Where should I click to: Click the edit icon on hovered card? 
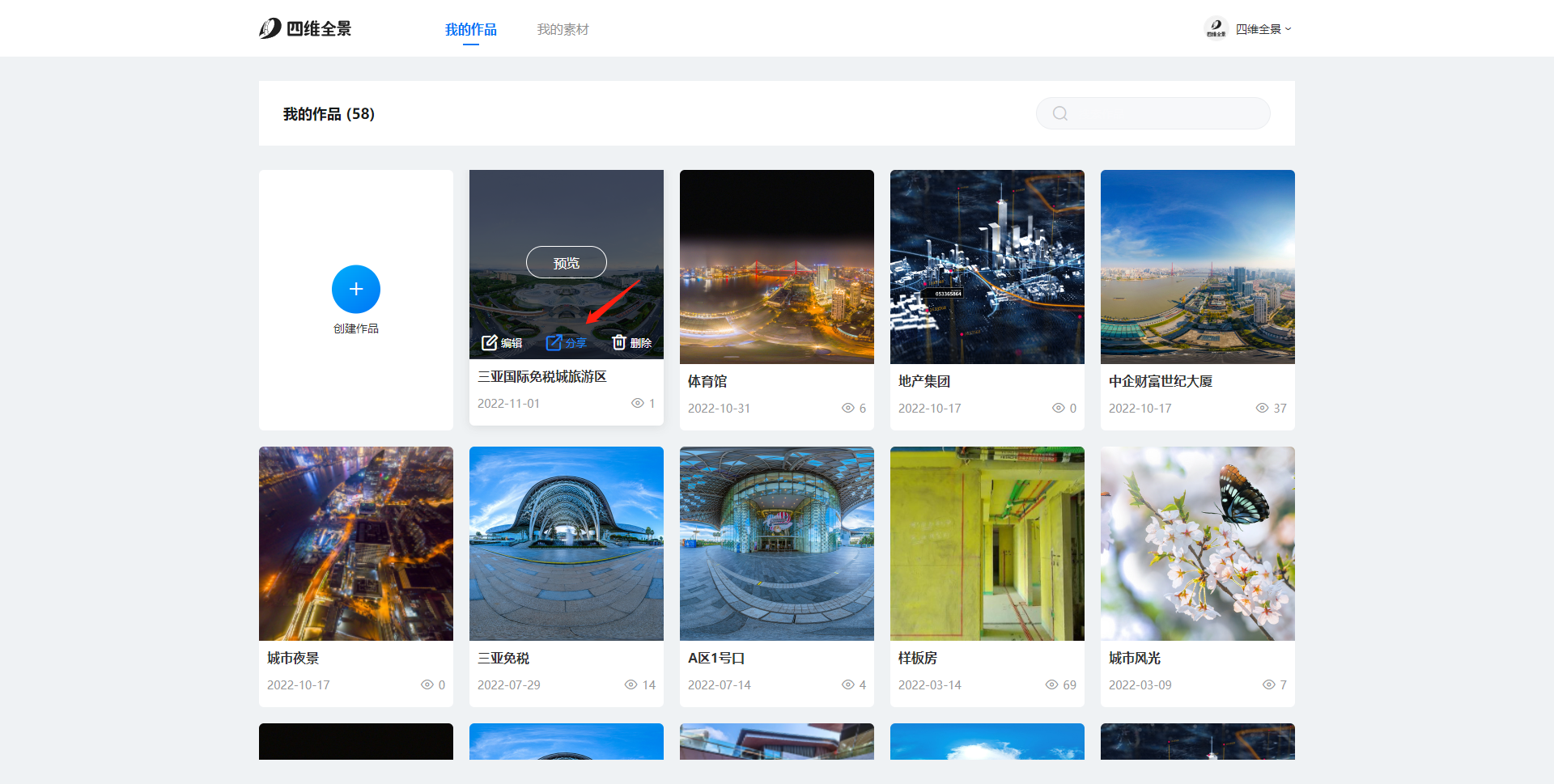click(x=489, y=343)
